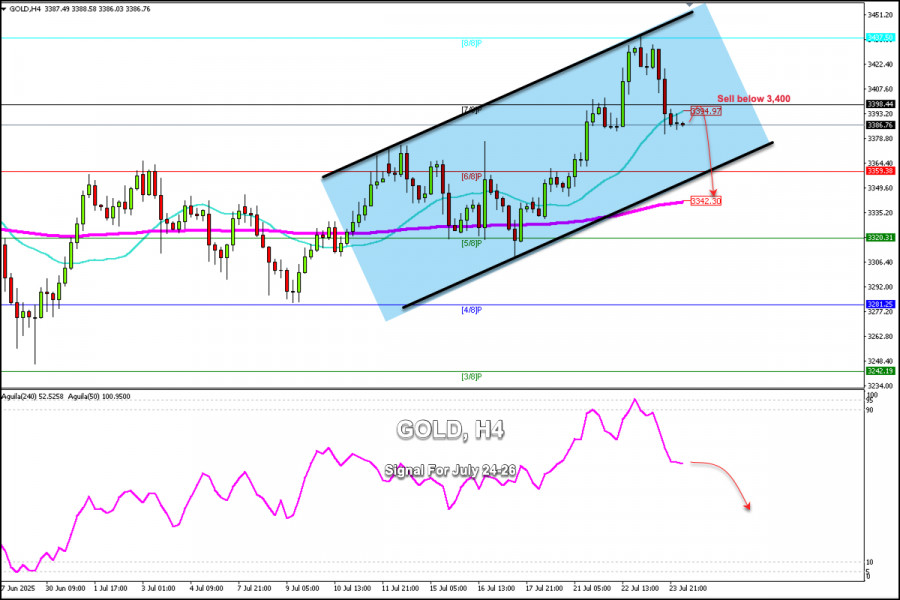Select the chart shift triangle marker at top

pyautogui.click(x=689, y=4)
